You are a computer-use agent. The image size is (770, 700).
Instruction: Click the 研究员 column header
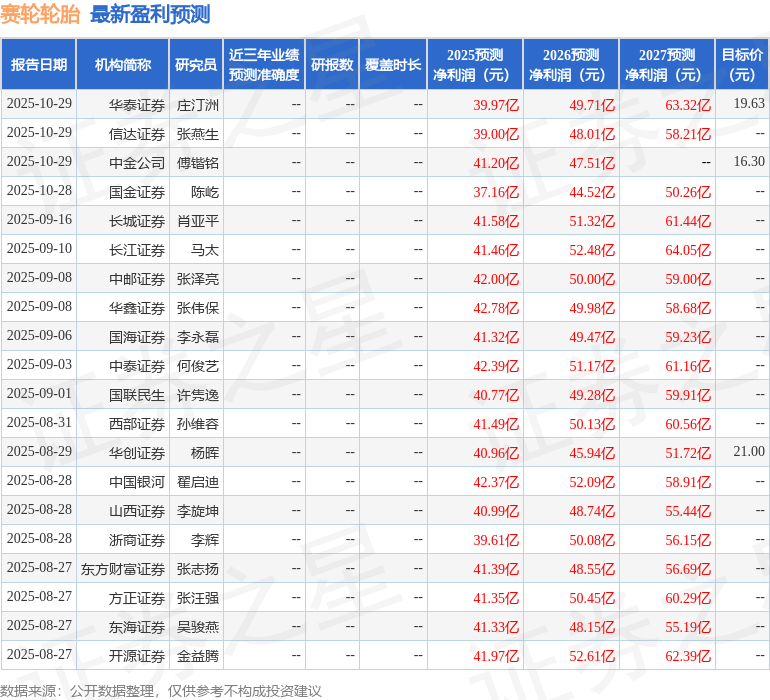(x=196, y=65)
